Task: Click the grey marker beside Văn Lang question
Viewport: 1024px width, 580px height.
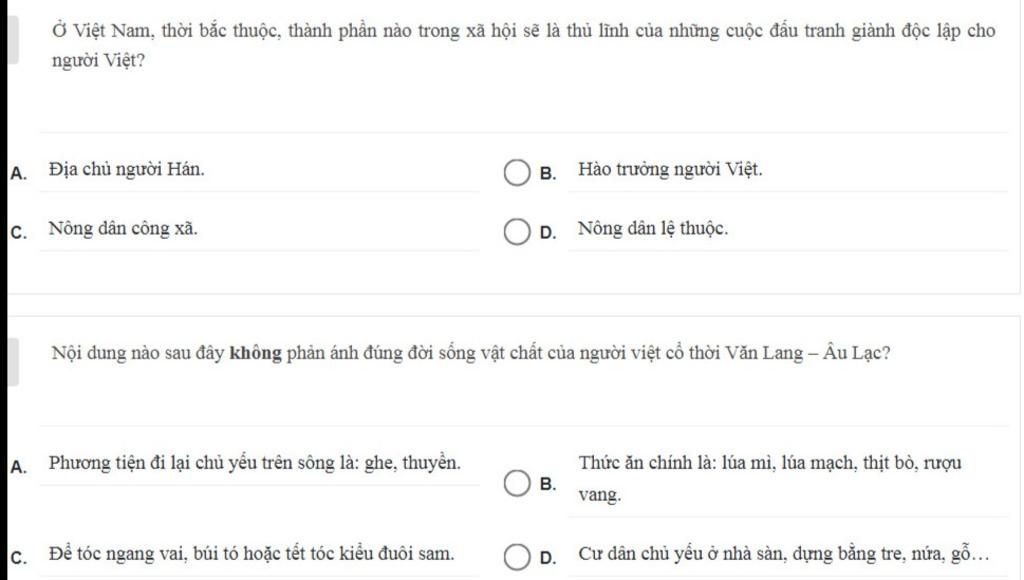Action: (13, 362)
